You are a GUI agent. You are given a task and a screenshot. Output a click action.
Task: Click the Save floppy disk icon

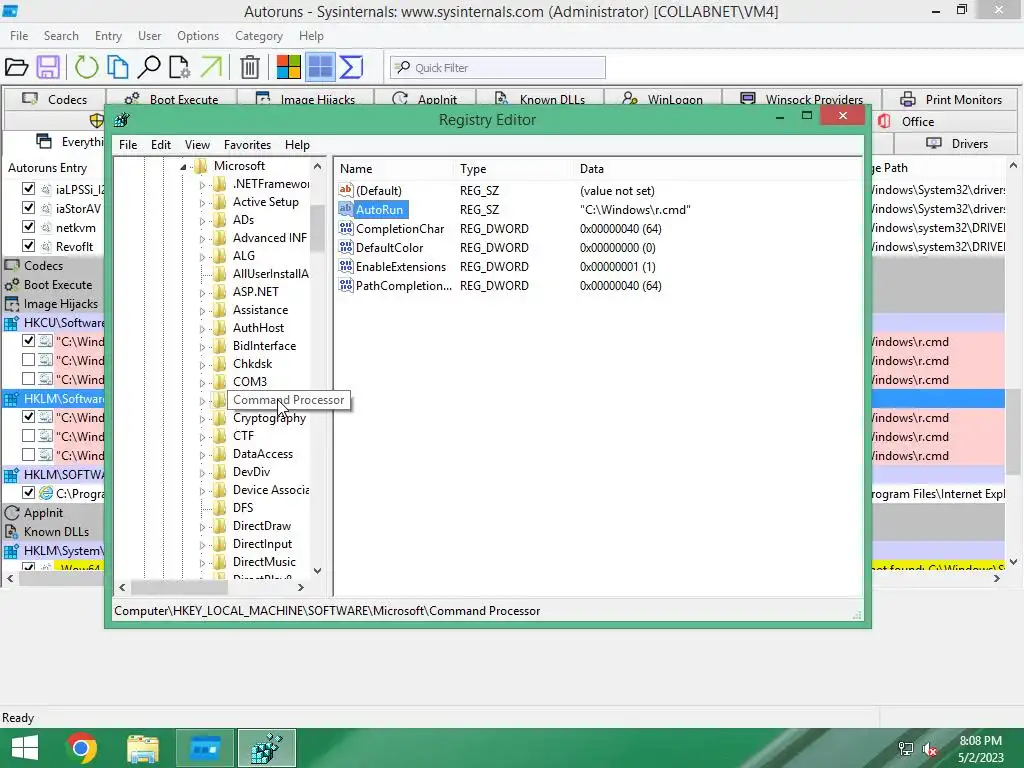point(48,67)
